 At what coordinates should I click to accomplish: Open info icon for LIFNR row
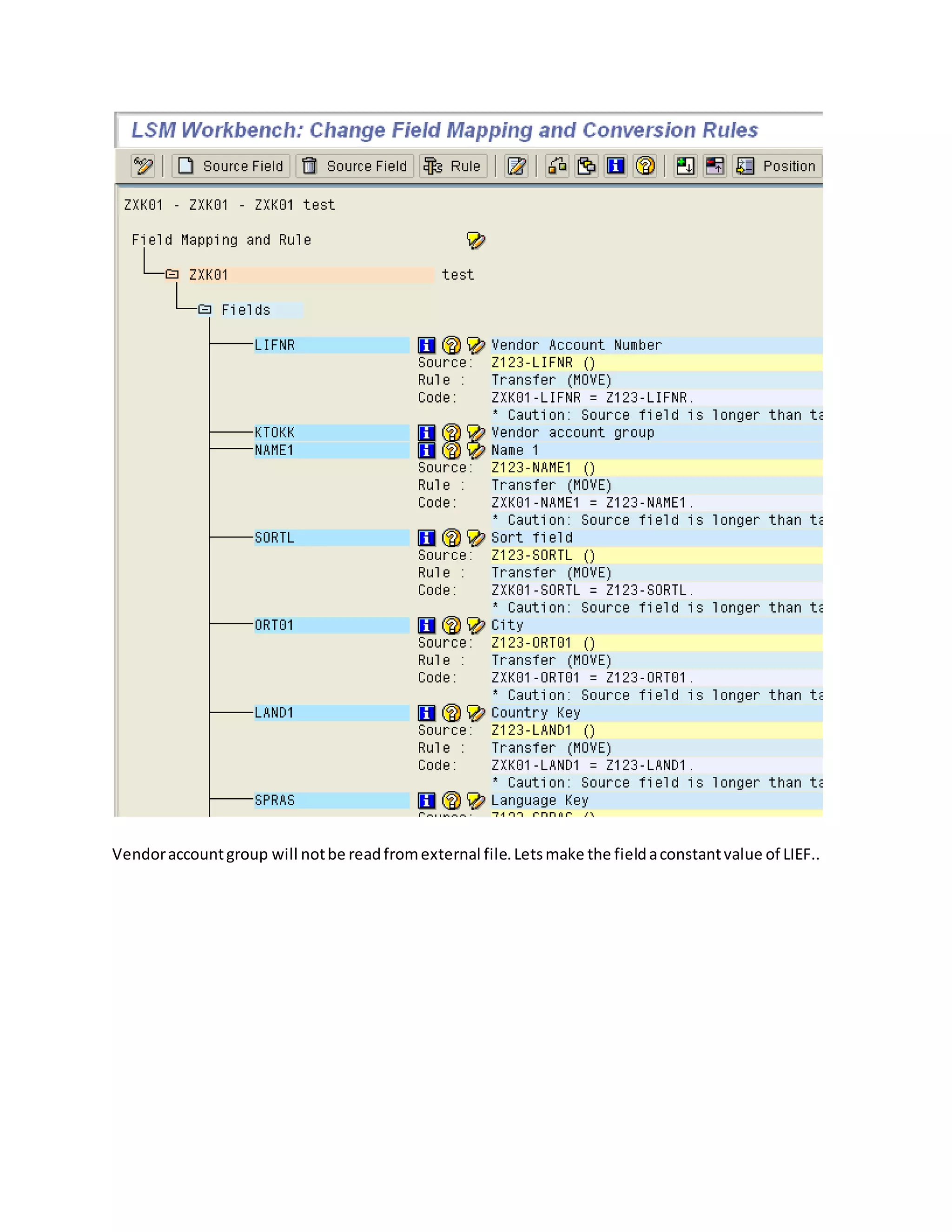tap(426, 345)
